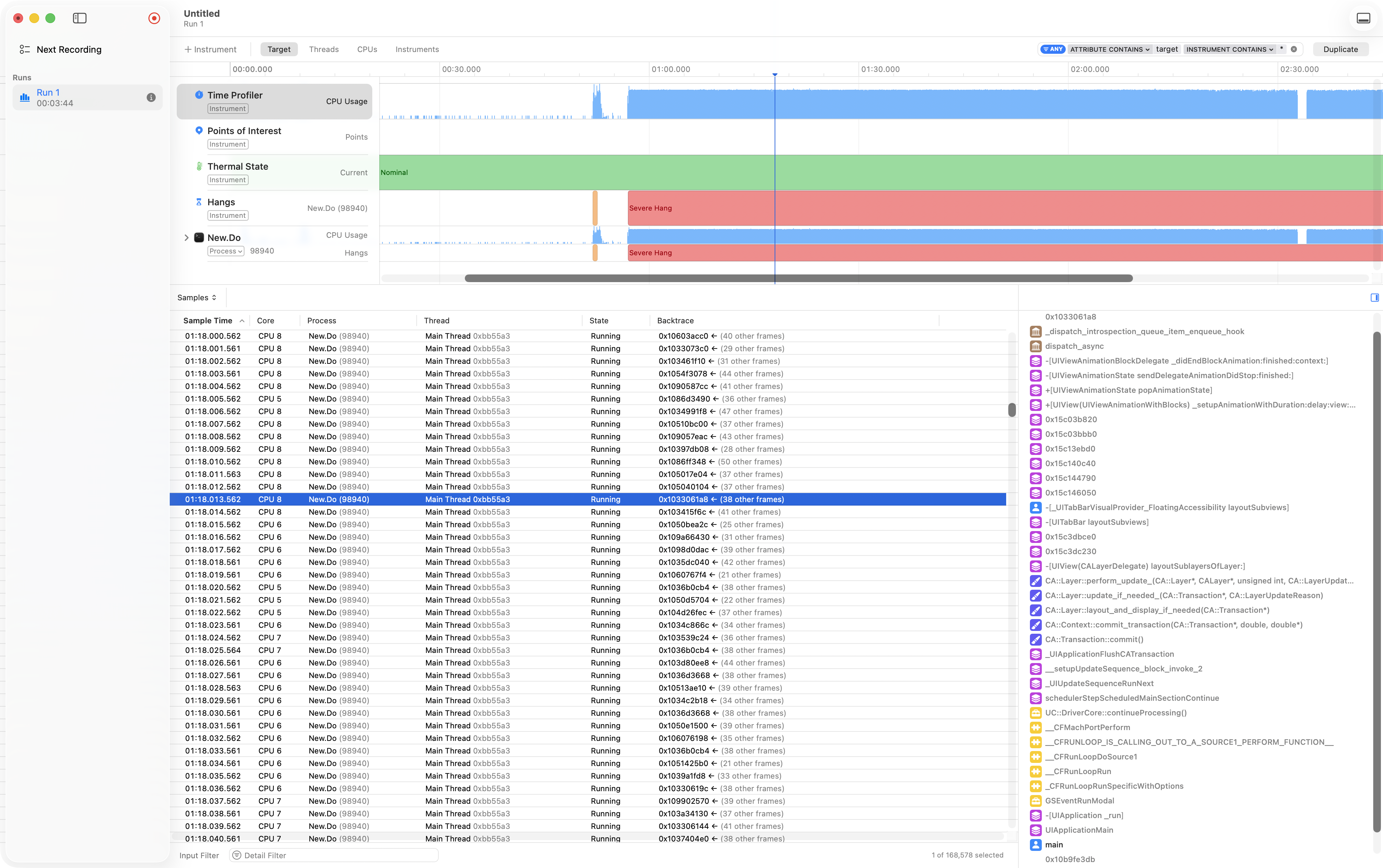The width and height of the screenshot is (1383, 868).
Task: Click the Hangs hourglass icon
Action: point(199,201)
